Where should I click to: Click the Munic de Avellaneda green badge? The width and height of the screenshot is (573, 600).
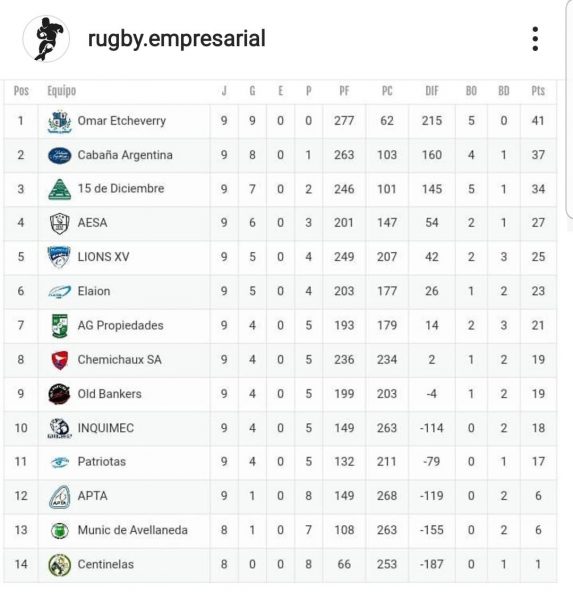pyautogui.click(x=59, y=530)
